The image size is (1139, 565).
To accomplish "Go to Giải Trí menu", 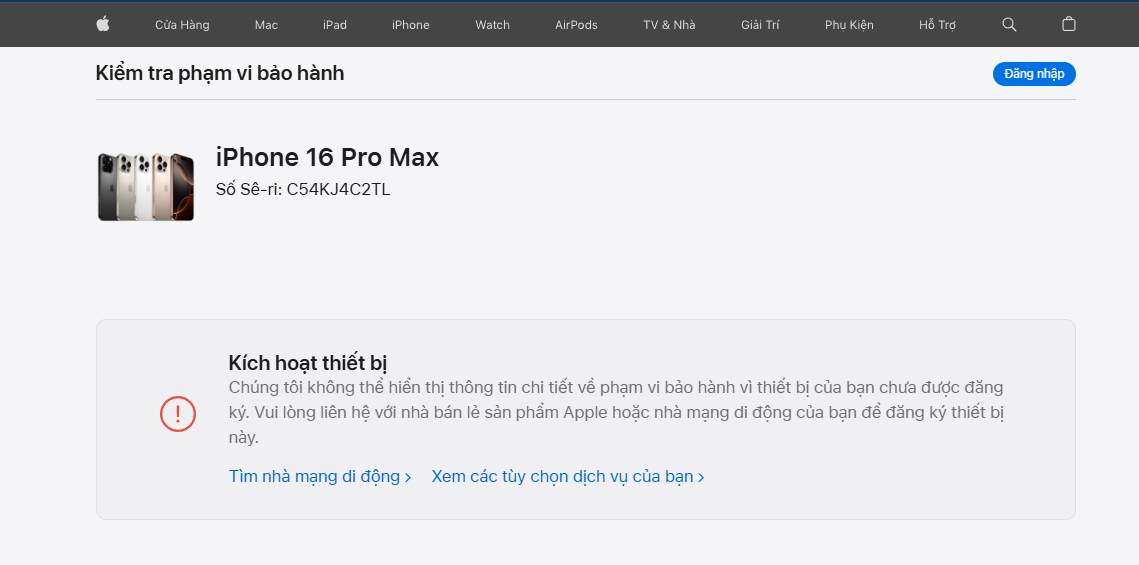I will pos(760,25).
